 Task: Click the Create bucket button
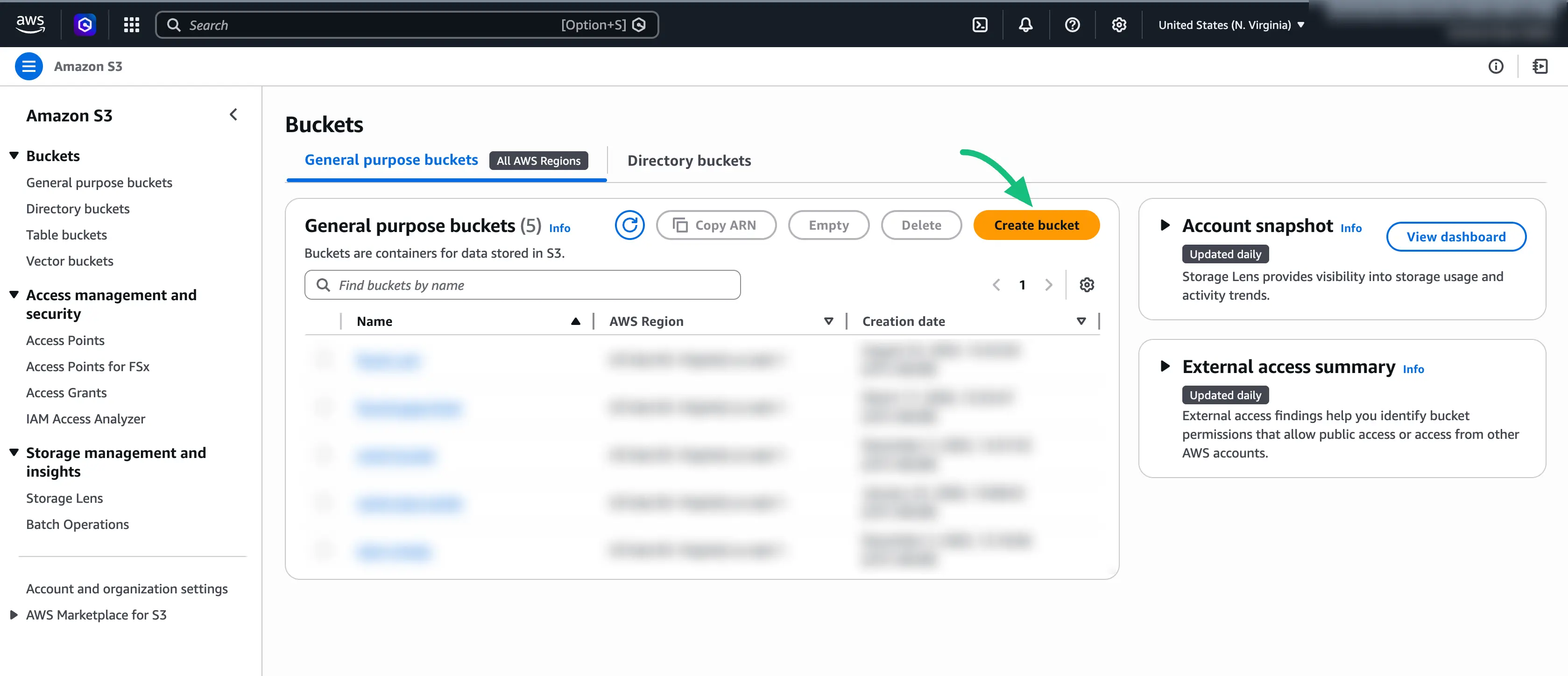1036,225
